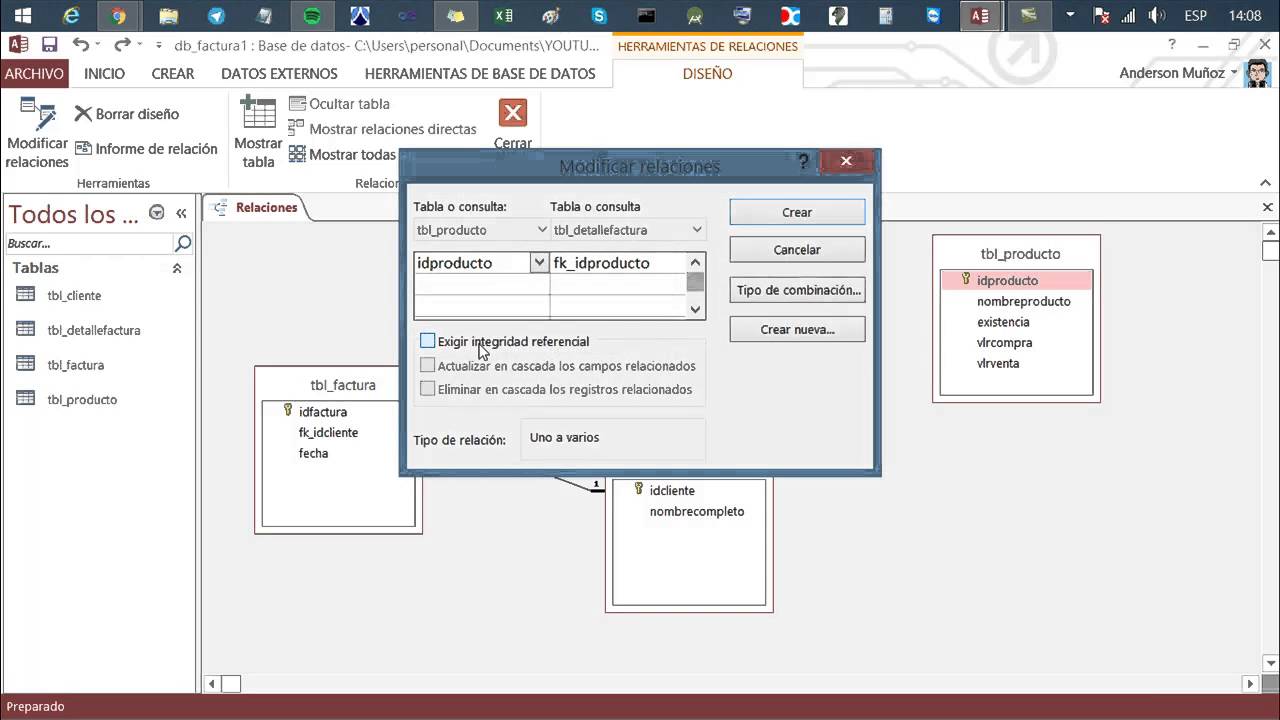Switch to HERRAMIENTAS DE BASE DE DATOS tab
Screen dimensions: 1280x720
[480, 73]
